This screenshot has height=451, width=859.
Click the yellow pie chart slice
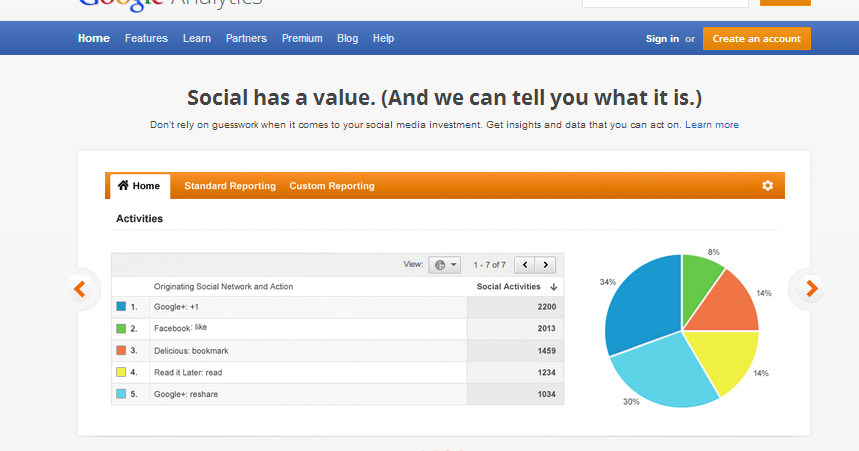729,358
